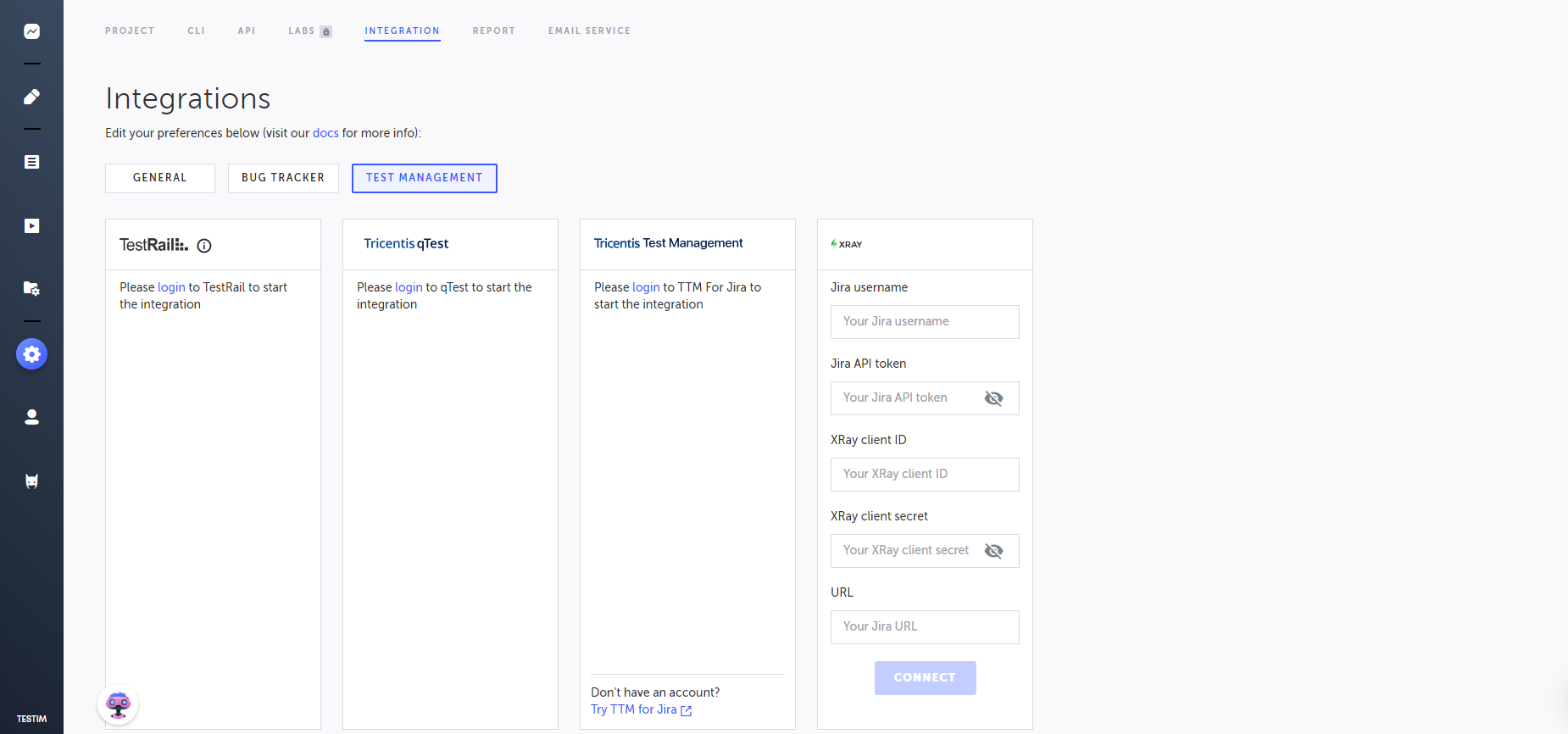Switch to the REPORT tab

(x=494, y=31)
